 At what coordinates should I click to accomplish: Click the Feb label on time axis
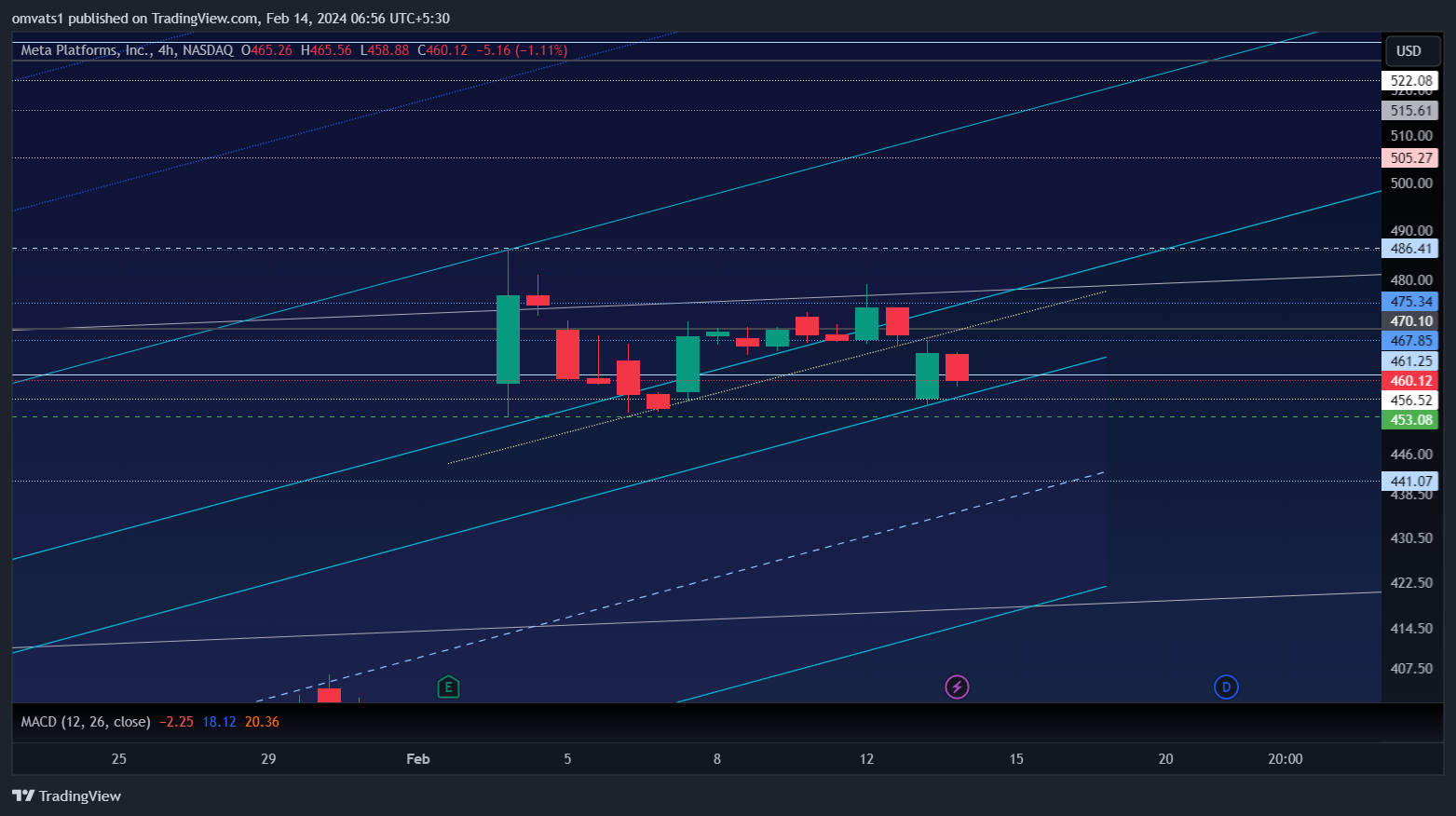[x=418, y=759]
